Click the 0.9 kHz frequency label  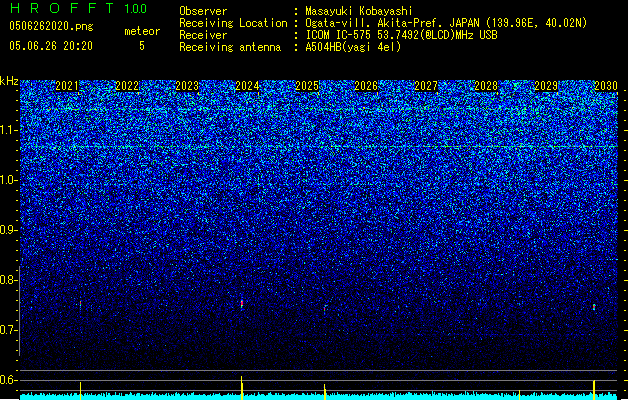click(8, 230)
